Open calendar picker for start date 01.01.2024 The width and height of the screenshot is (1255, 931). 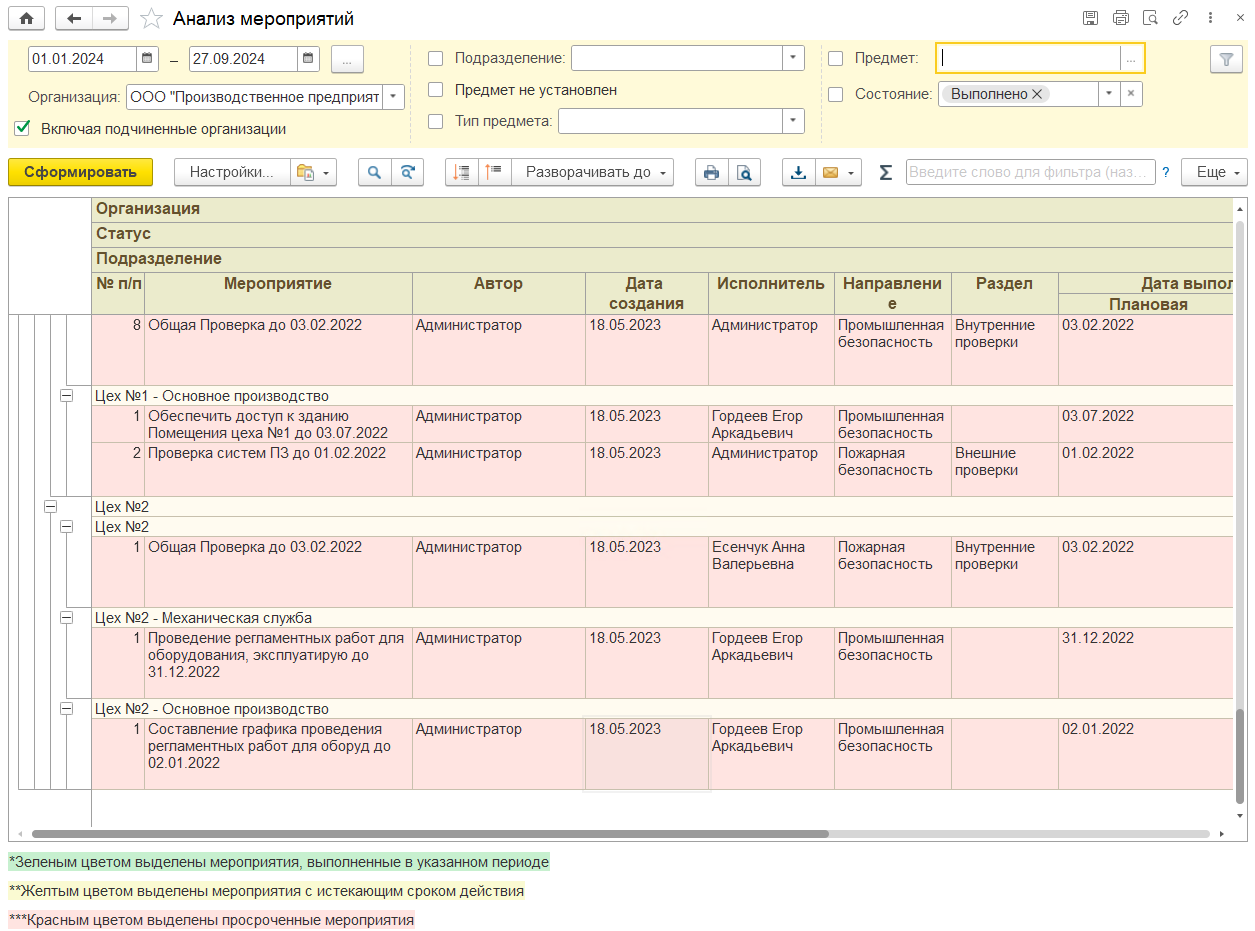click(x=148, y=59)
